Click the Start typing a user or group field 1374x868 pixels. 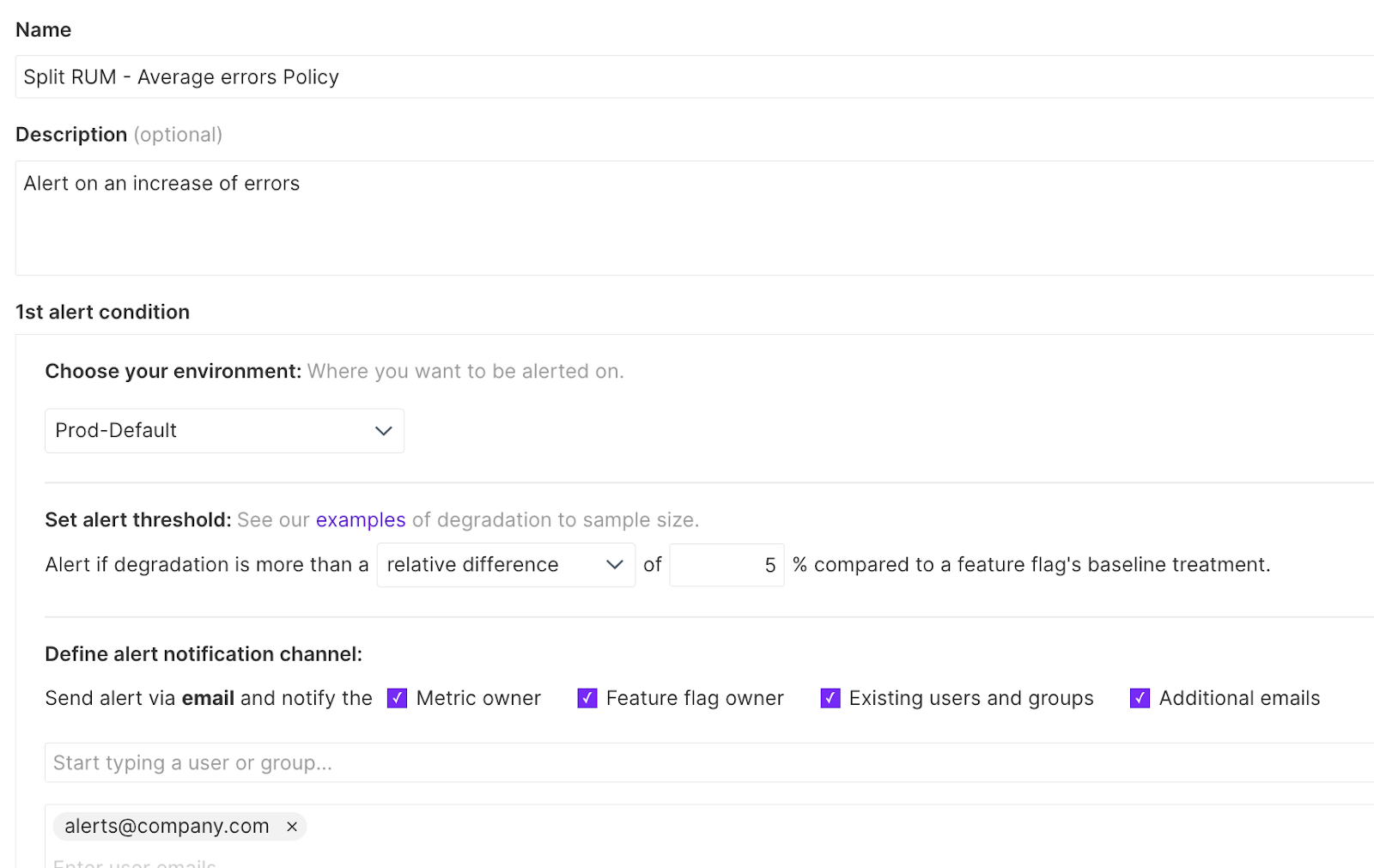click(687, 762)
